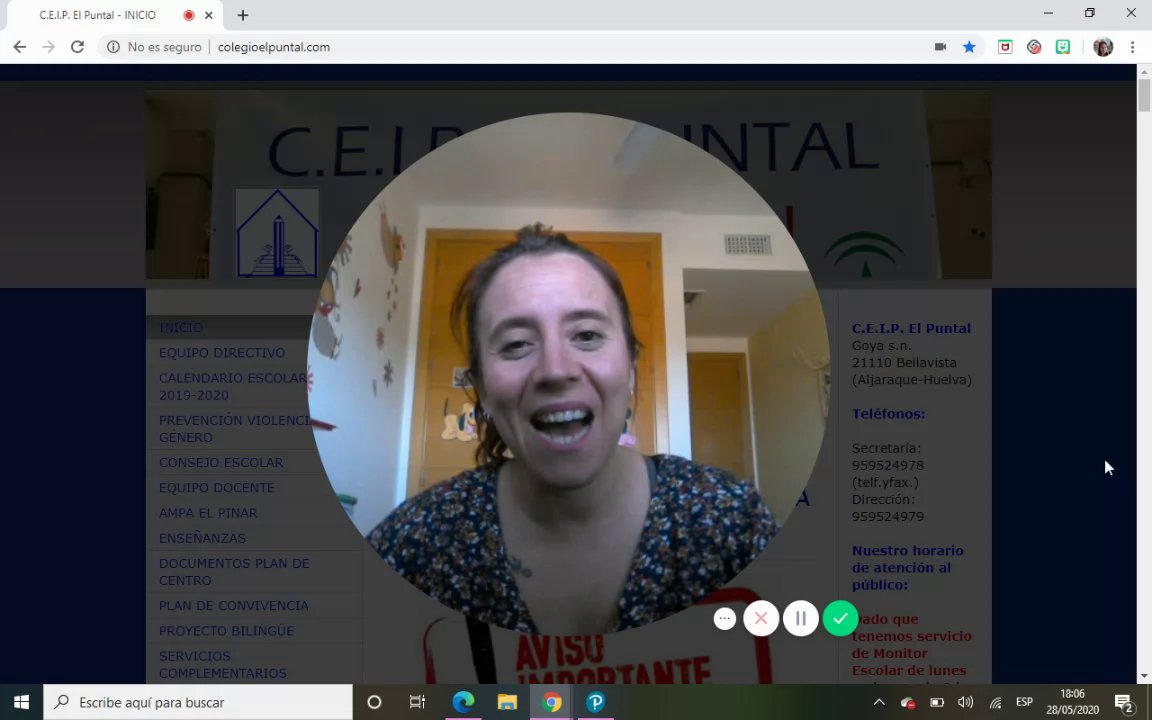The height and width of the screenshot is (720, 1152).
Task: Open site info 'No es seguro' icon
Action: coord(113,47)
